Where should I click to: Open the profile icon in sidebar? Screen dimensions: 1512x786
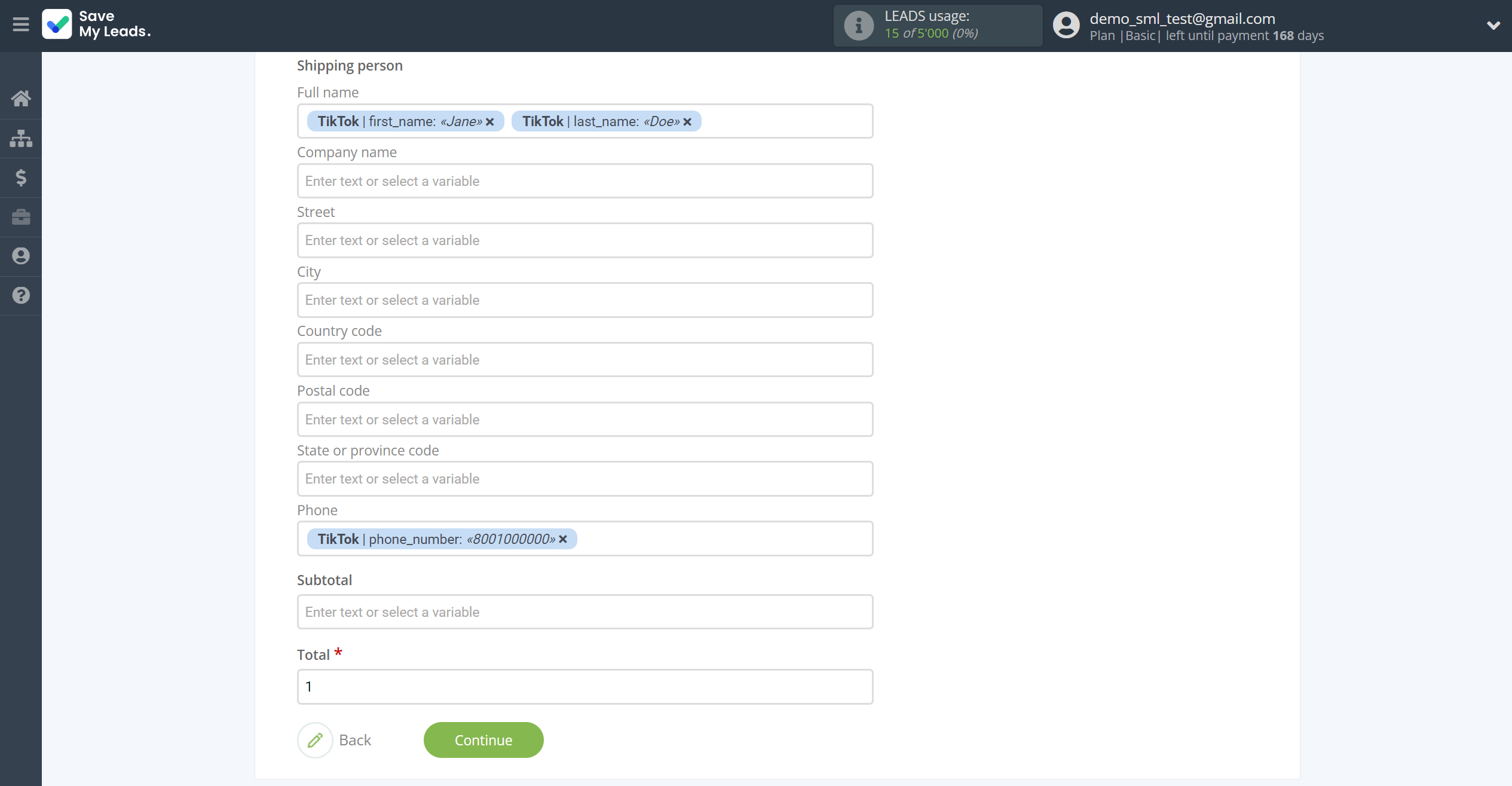tap(21, 256)
